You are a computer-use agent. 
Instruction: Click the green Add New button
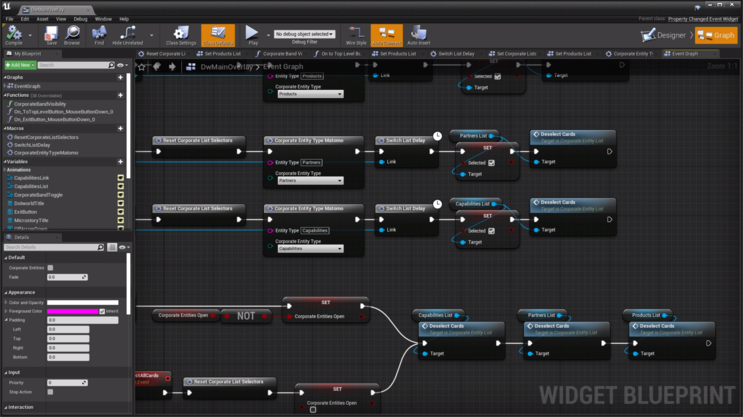click(x=20, y=65)
